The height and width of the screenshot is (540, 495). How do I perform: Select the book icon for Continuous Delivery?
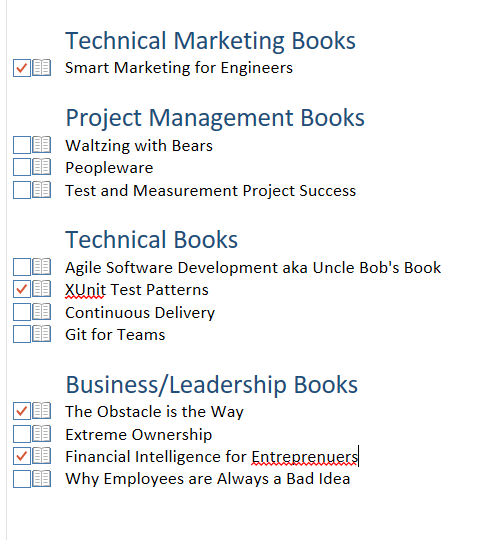click(x=42, y=312)
